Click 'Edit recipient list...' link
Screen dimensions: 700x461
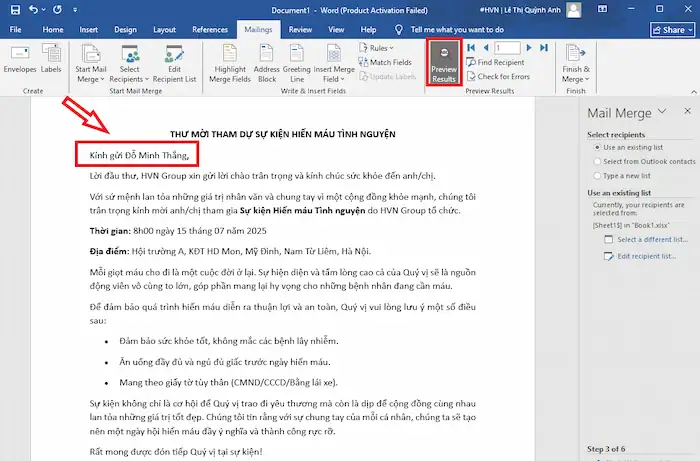pos(645,258)
